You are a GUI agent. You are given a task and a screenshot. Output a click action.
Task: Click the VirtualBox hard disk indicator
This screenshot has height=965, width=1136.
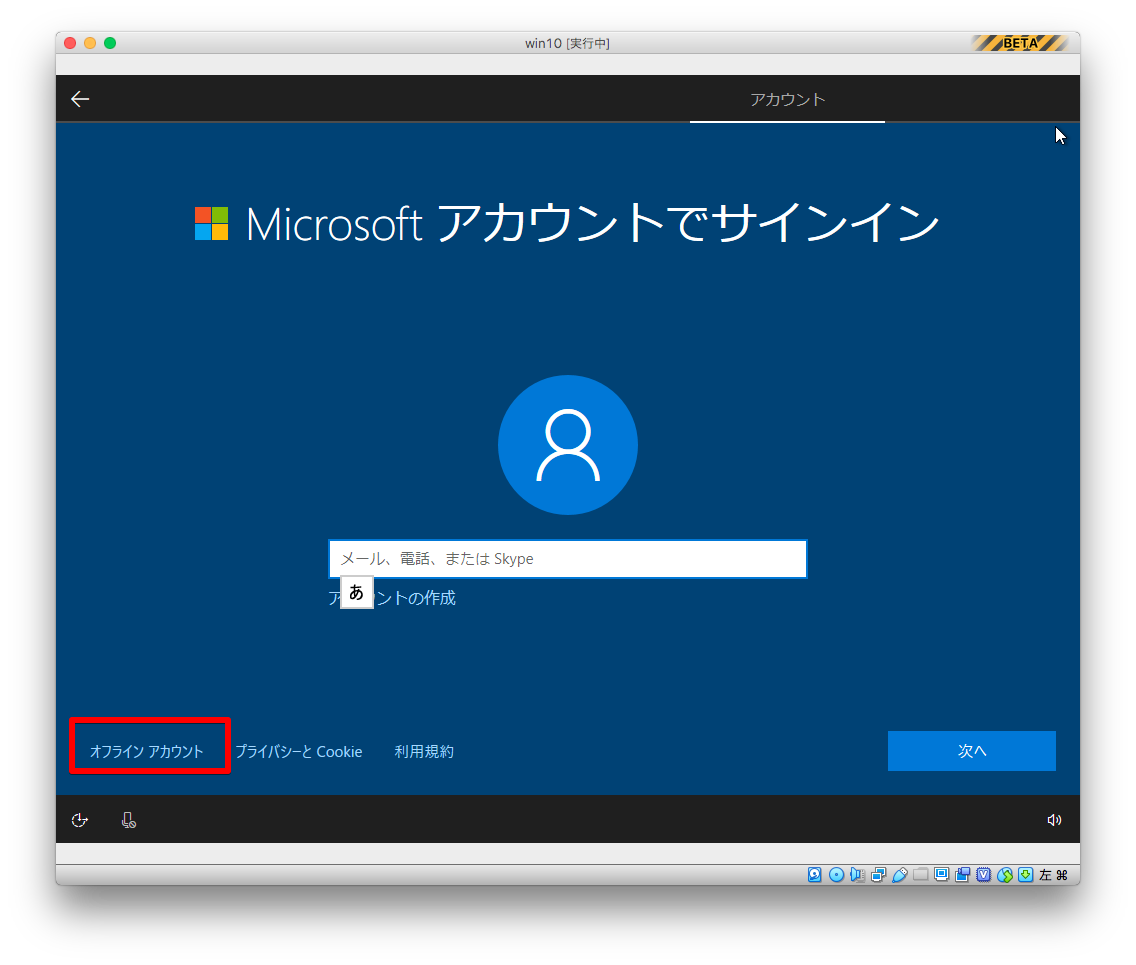(814, 874)
